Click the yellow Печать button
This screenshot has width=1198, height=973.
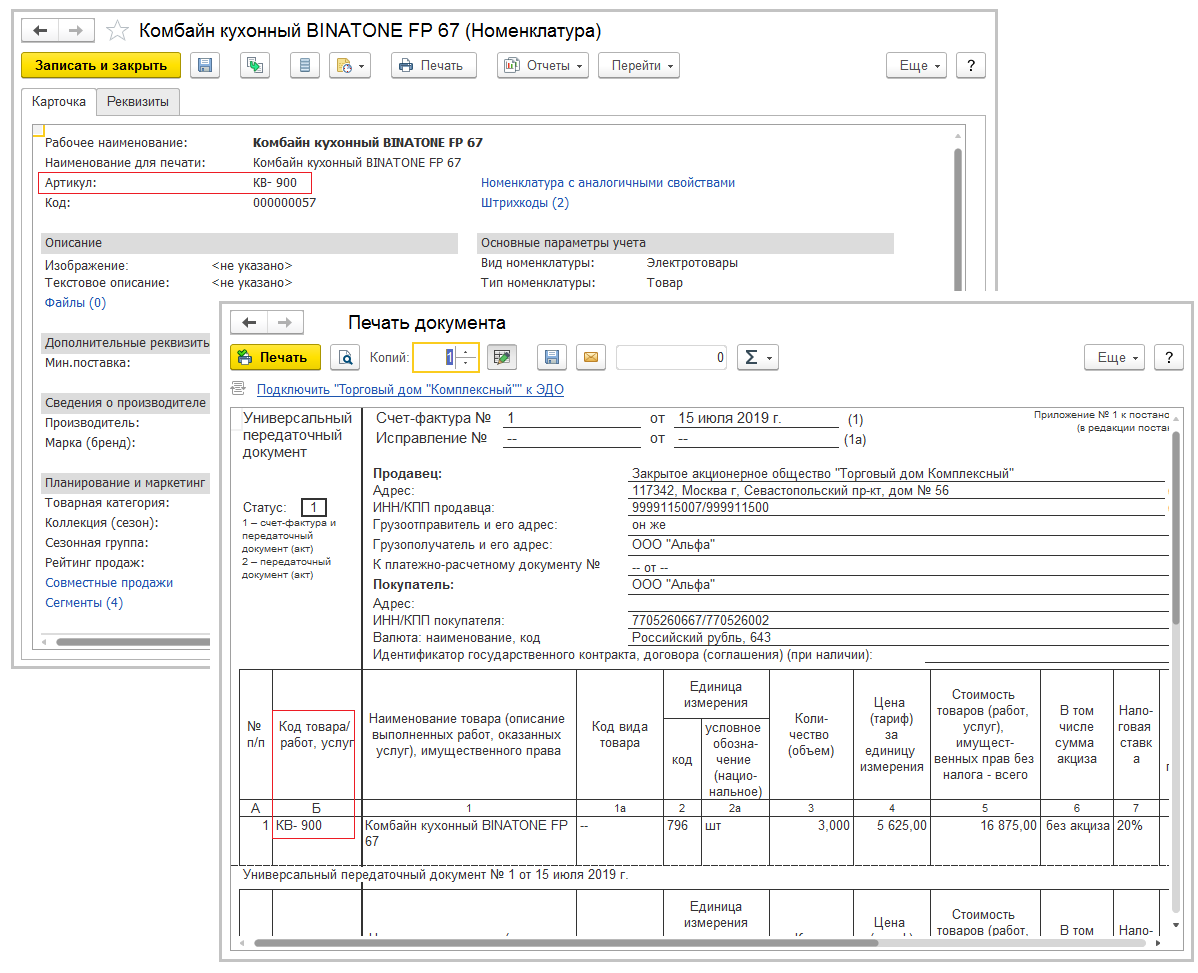(275, 357)
